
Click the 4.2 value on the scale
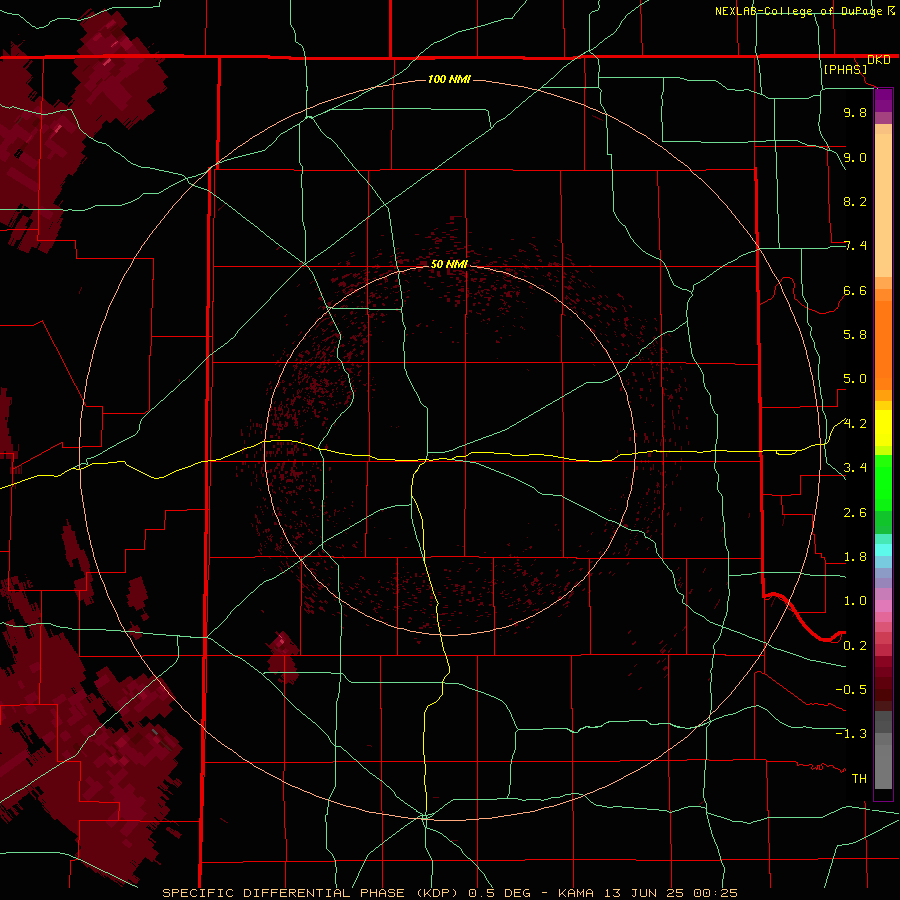tap(855, 424)
